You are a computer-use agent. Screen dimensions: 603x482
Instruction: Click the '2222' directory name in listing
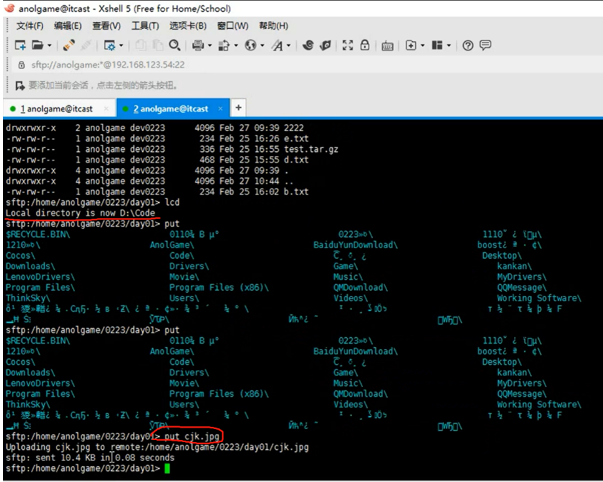(294, 128)
